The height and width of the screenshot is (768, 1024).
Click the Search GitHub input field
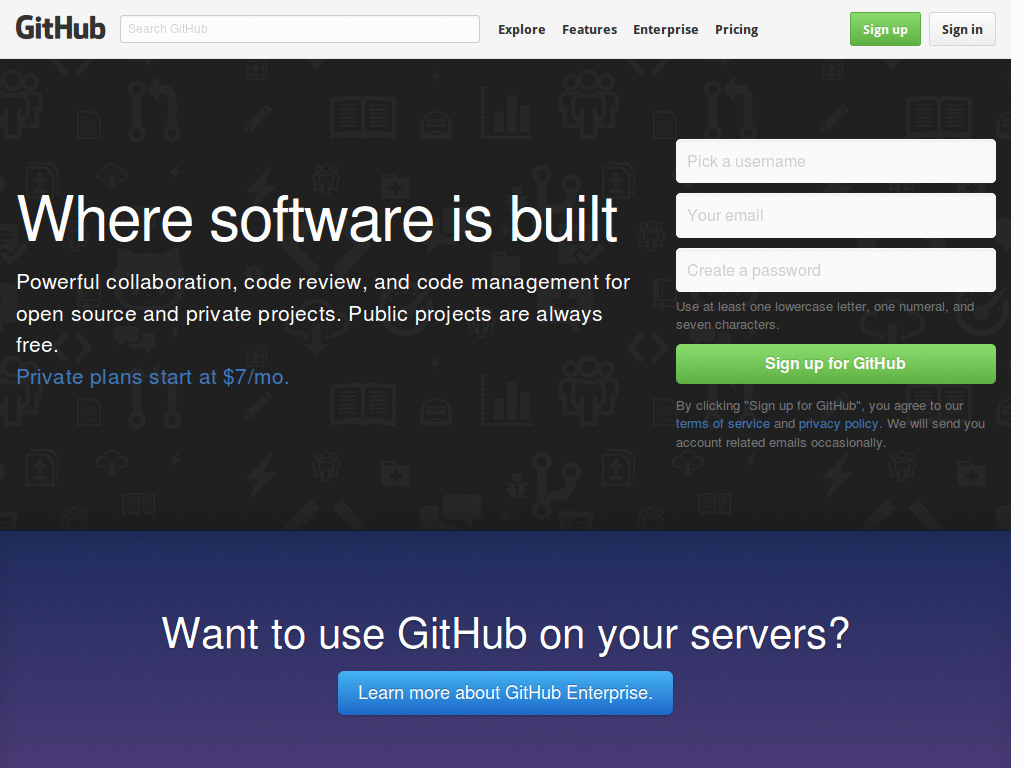point(299,29)
